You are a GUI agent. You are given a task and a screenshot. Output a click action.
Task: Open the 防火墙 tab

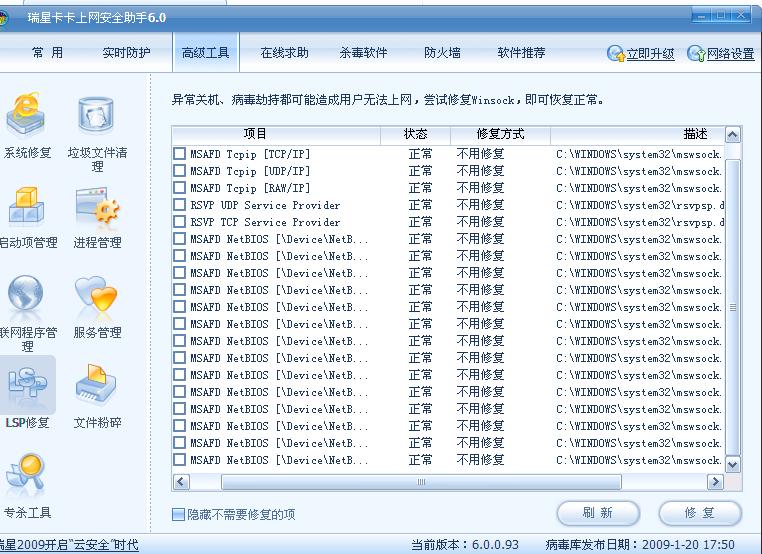tap(442, 52)
